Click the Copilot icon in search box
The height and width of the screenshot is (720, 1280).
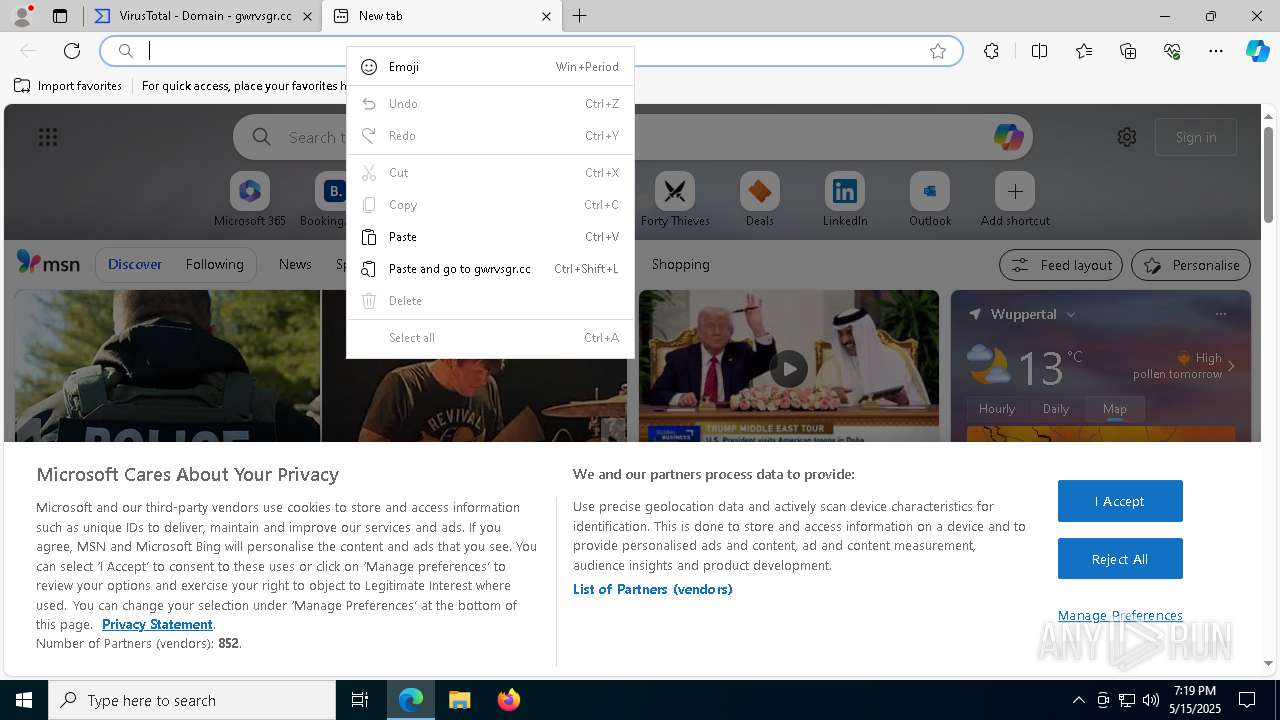coord(1008,137)
